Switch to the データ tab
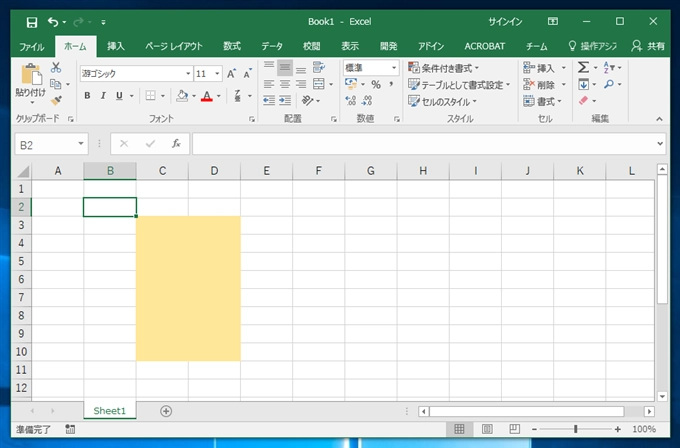The height and width of the screenshot is (448, 680). pyautogui.click(x=272, y=46)
